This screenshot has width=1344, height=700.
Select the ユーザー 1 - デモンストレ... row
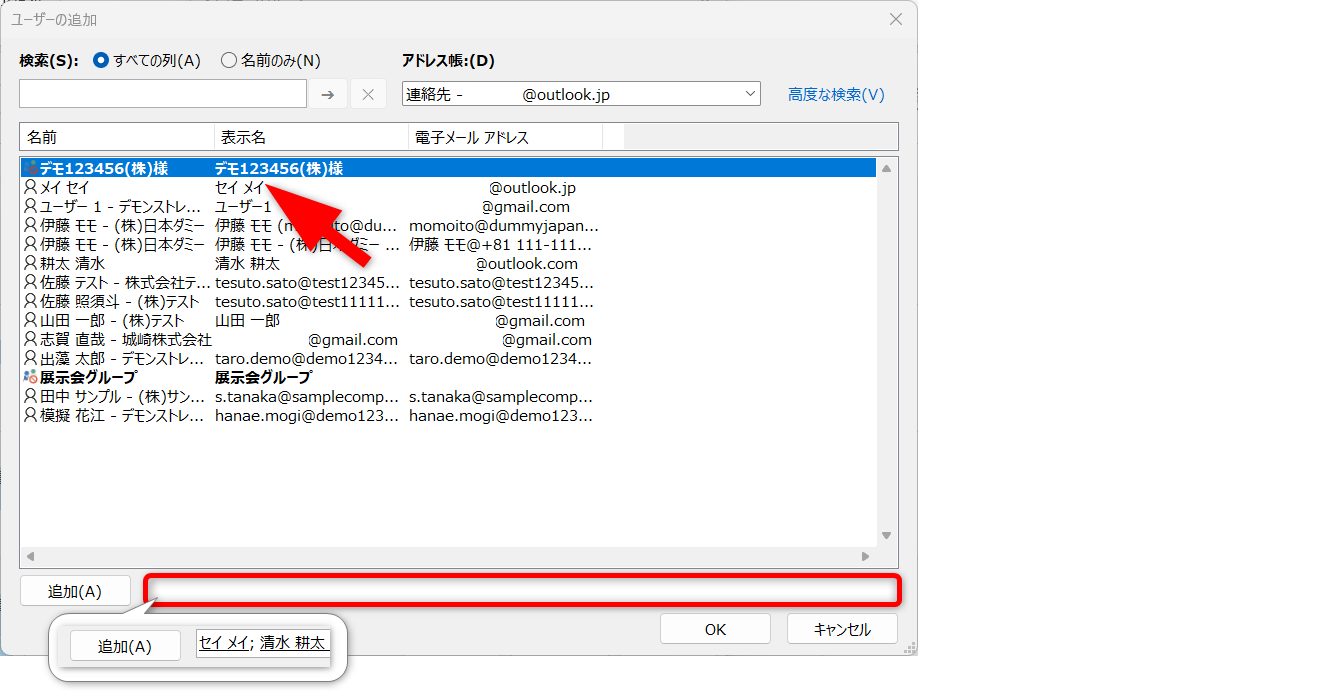[x=448, y=207]
